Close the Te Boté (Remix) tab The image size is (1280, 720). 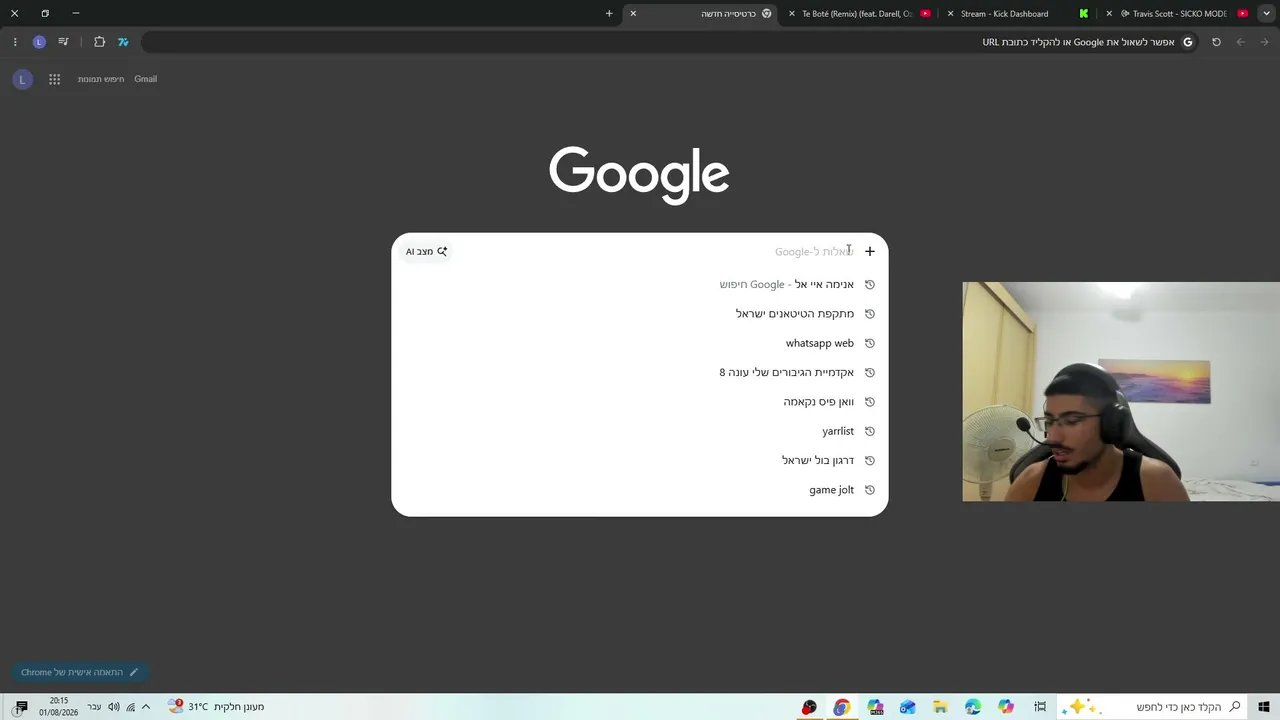[x=792, y=14]
